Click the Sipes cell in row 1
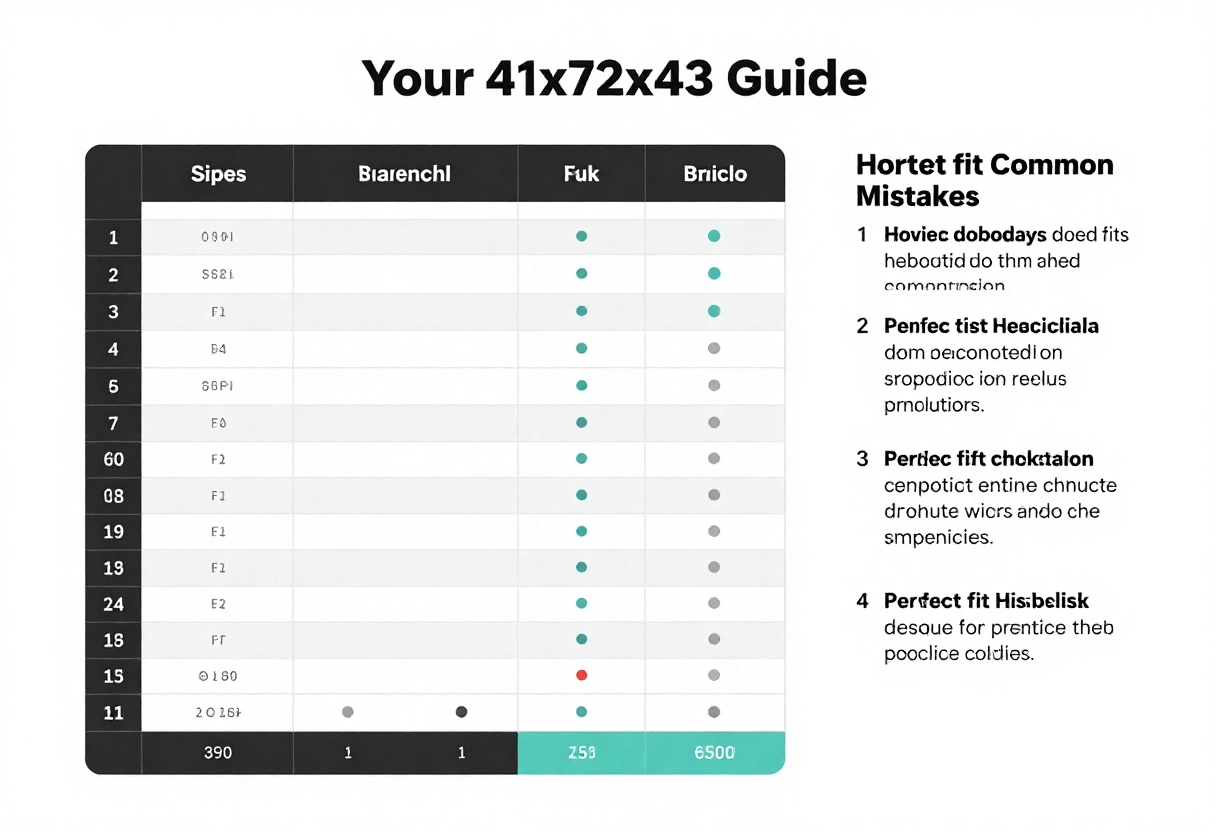 [218, 238]
